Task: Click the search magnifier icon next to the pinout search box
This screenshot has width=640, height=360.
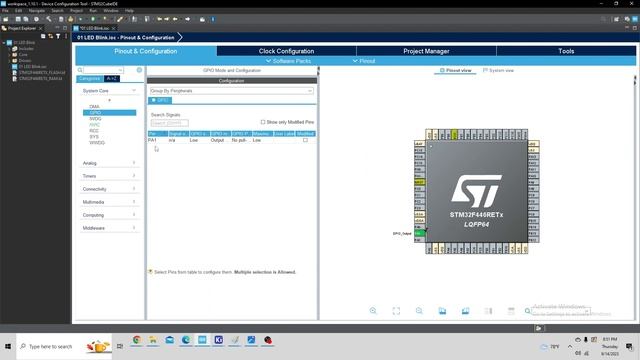Action: [x=527, y=311]
